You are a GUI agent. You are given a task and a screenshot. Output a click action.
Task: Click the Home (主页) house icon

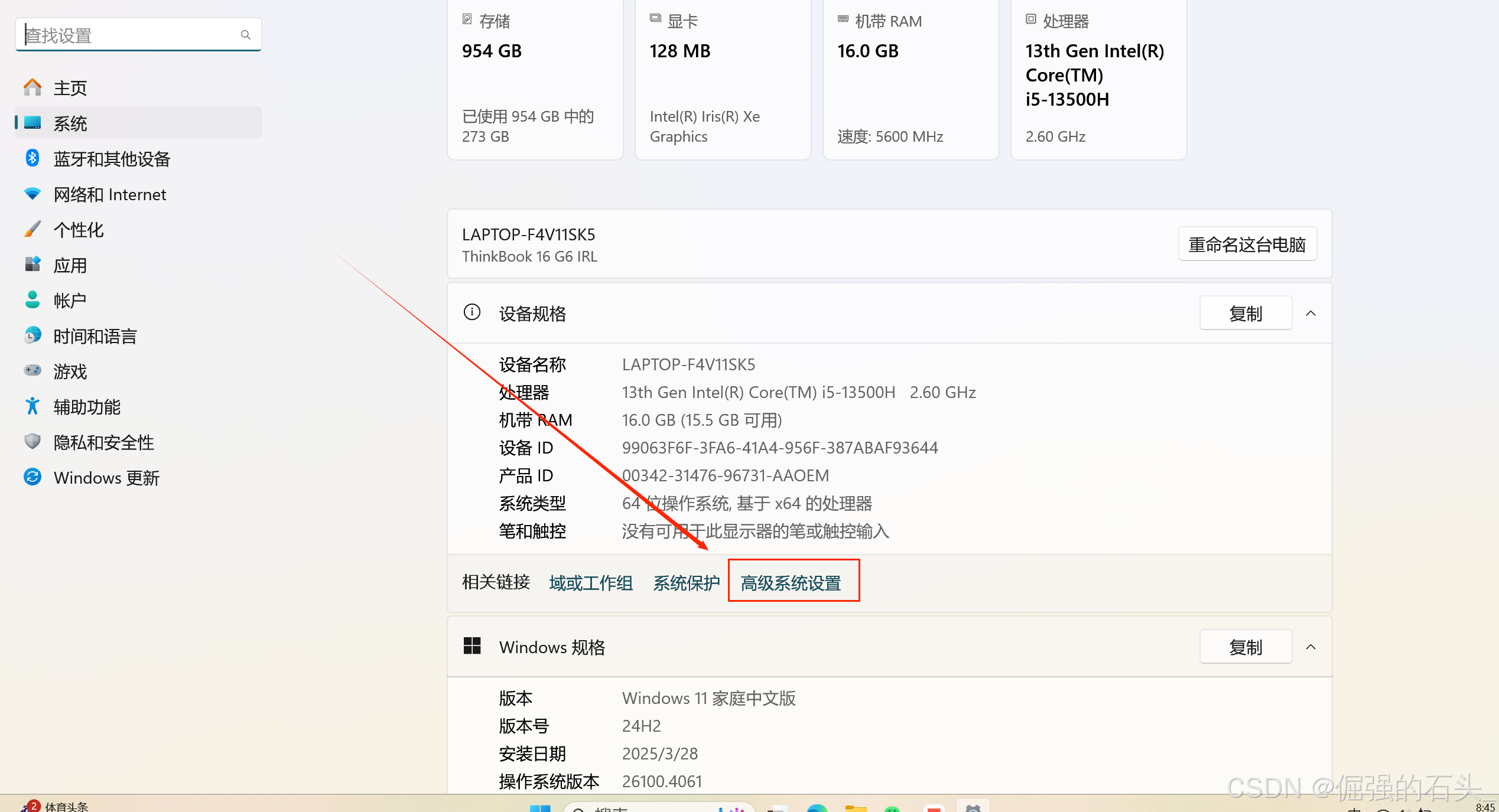(32, 87)
